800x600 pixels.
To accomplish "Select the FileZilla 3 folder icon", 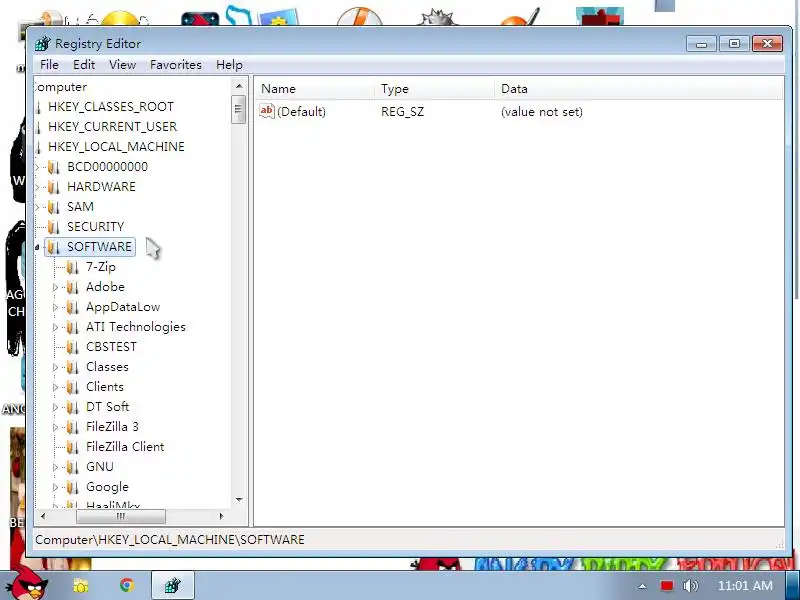I will click(x=72, y=427).
